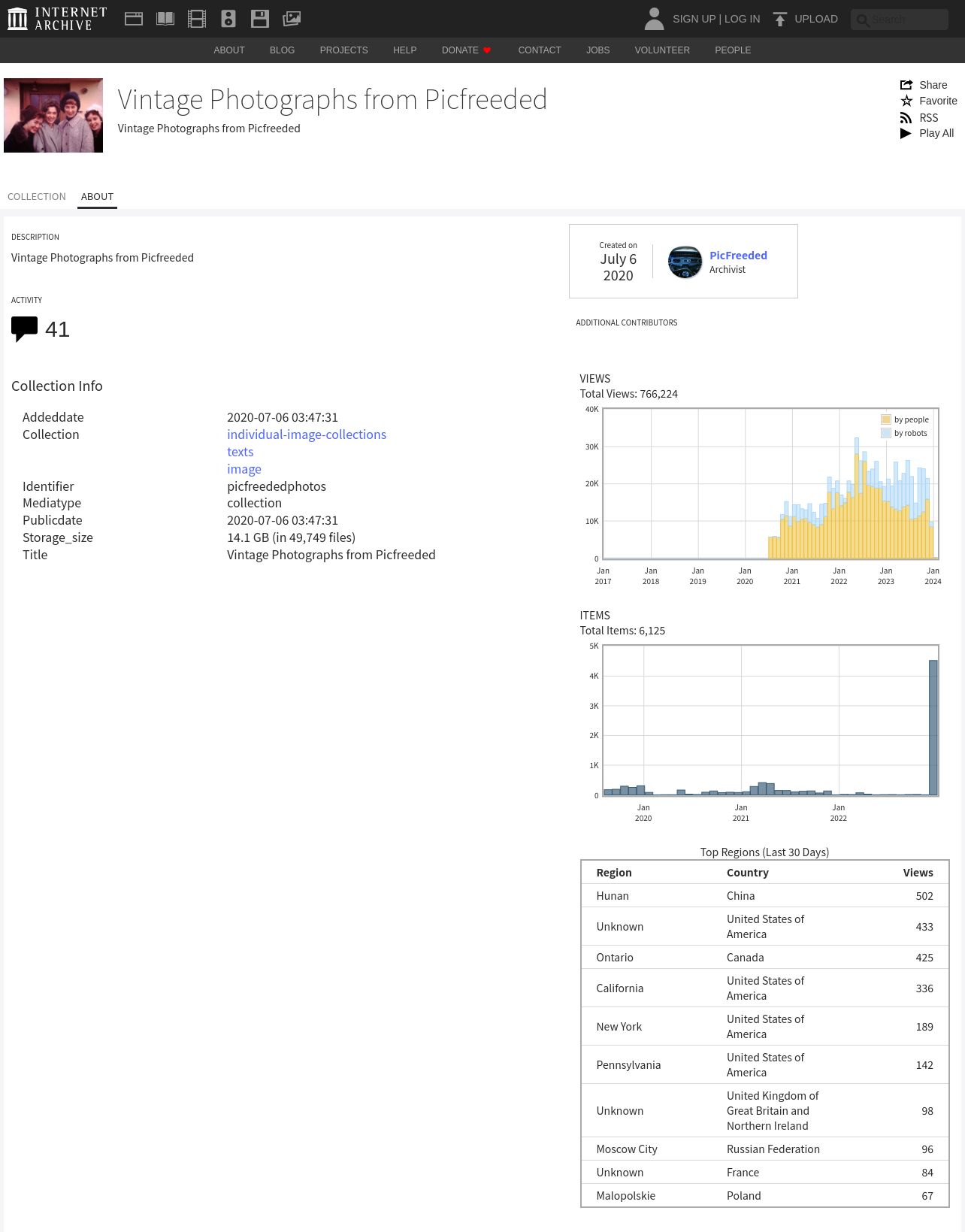Click the Hunan region row
965x1232 pixels.
(x=765, y=896)
